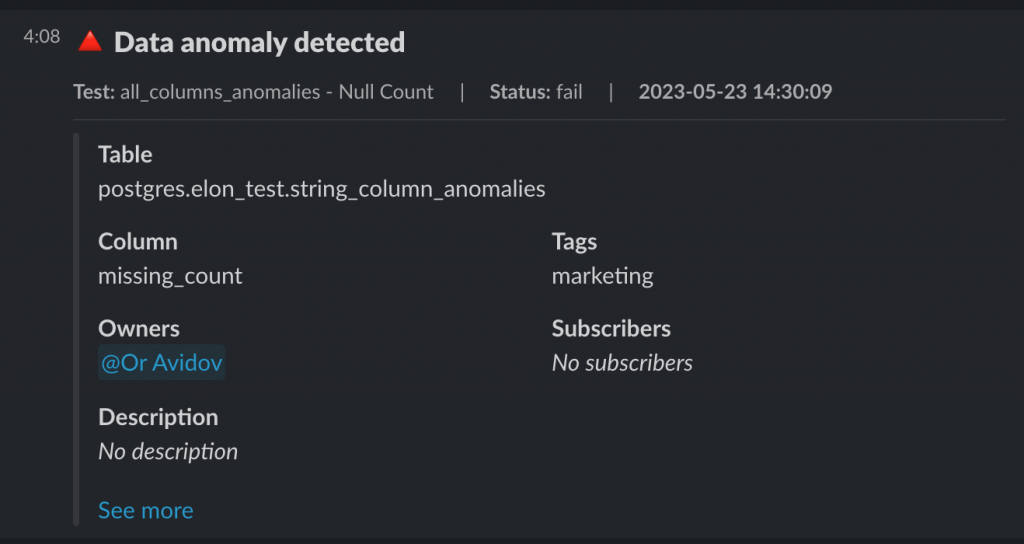Click the 4:08 message timestamp

click(42, 37)
